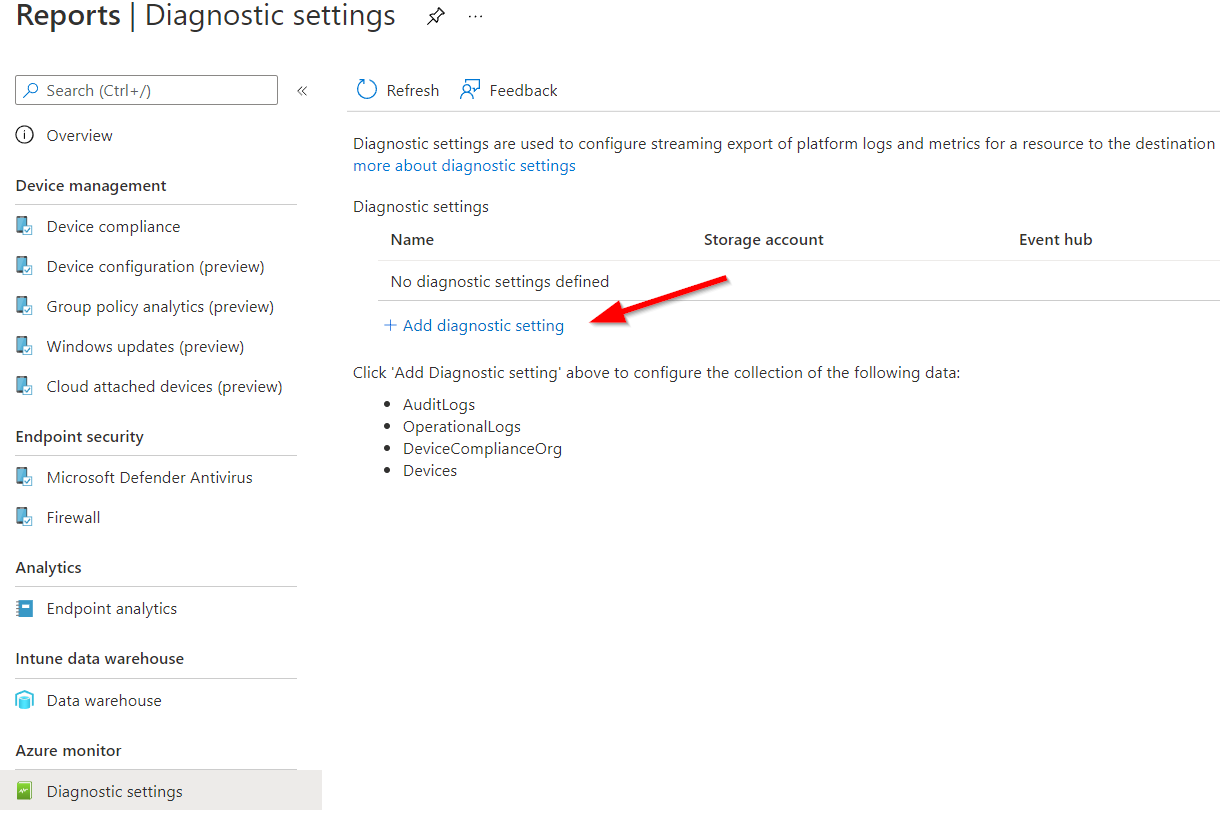Select Overview in the sidebar
Viewport: 1220px width, 814px height.
pos(78,135)
